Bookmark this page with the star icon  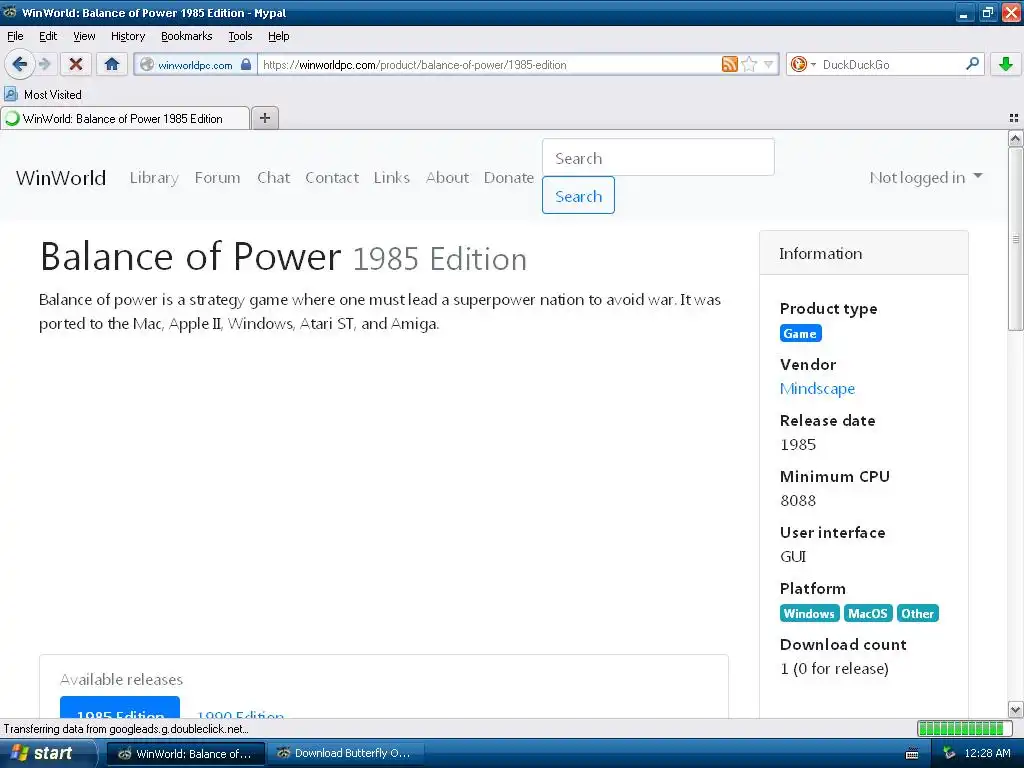click(749, 64)
